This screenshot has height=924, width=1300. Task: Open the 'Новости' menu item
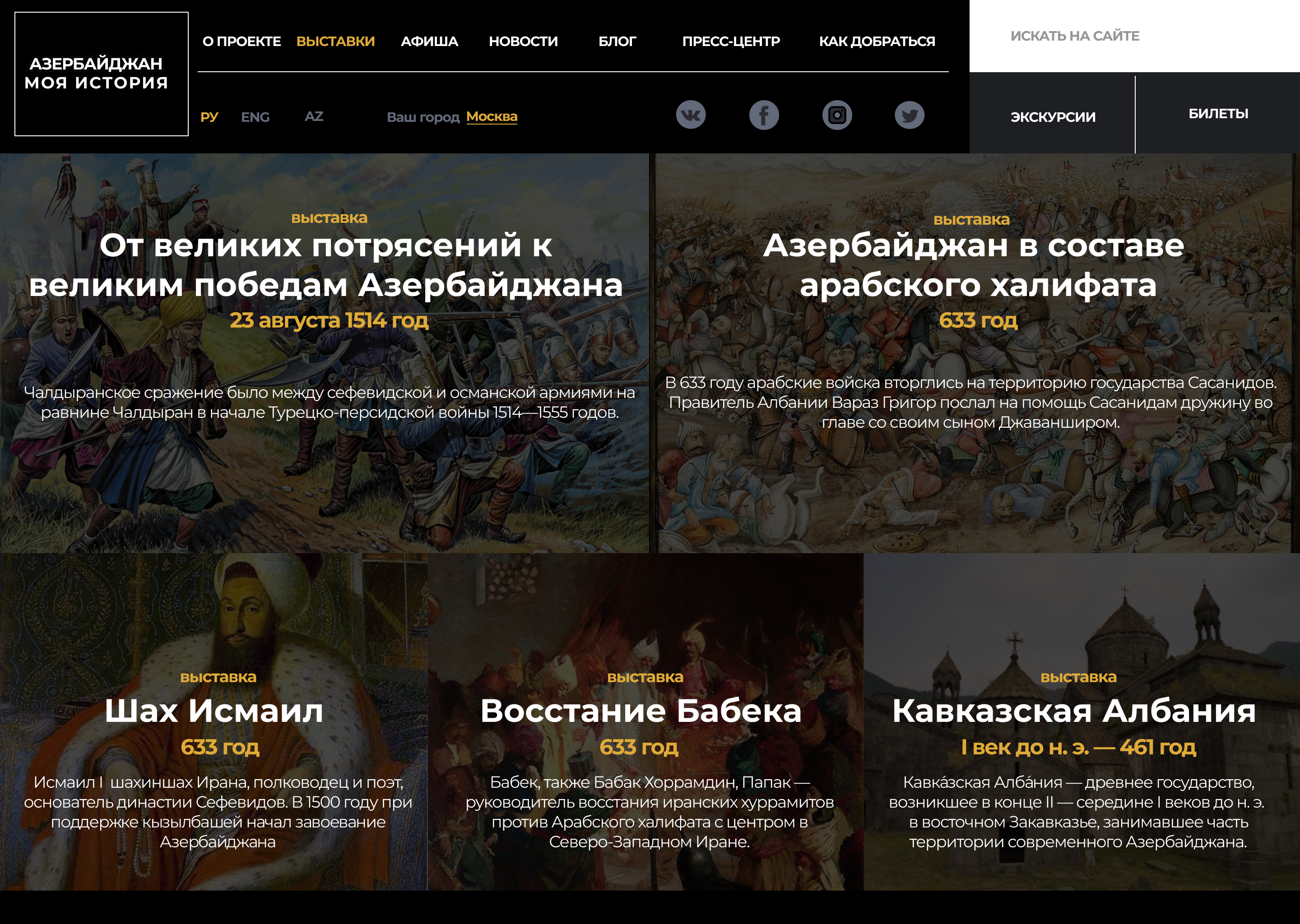[523, 42]
